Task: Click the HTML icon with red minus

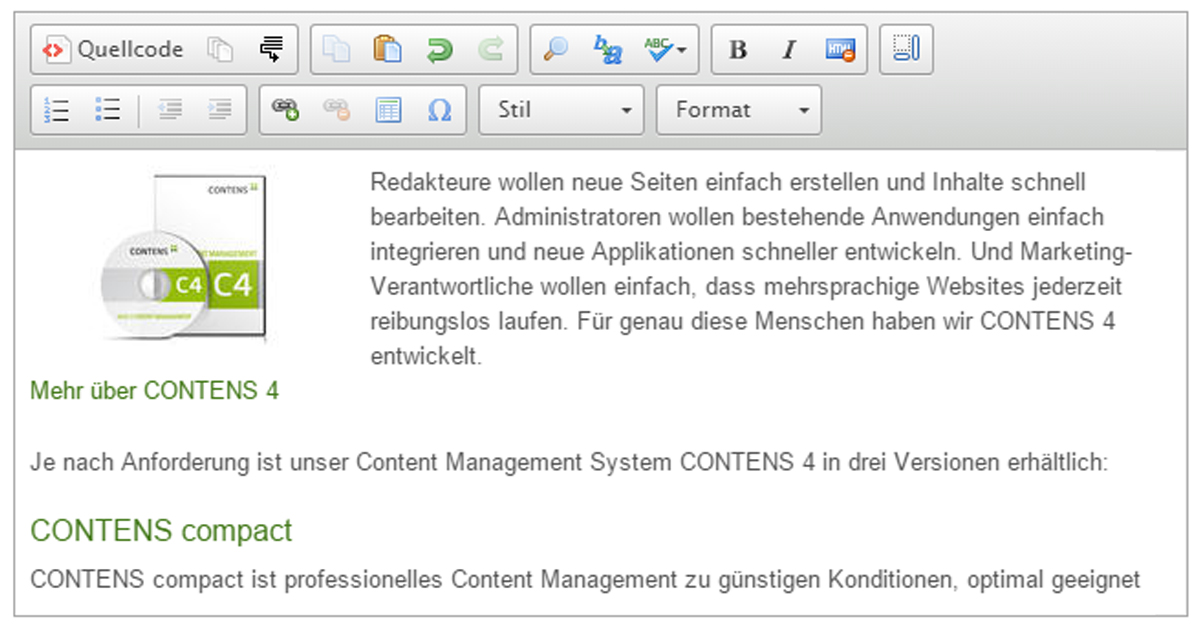Action: pyautogui.click(x=840, y=50)
